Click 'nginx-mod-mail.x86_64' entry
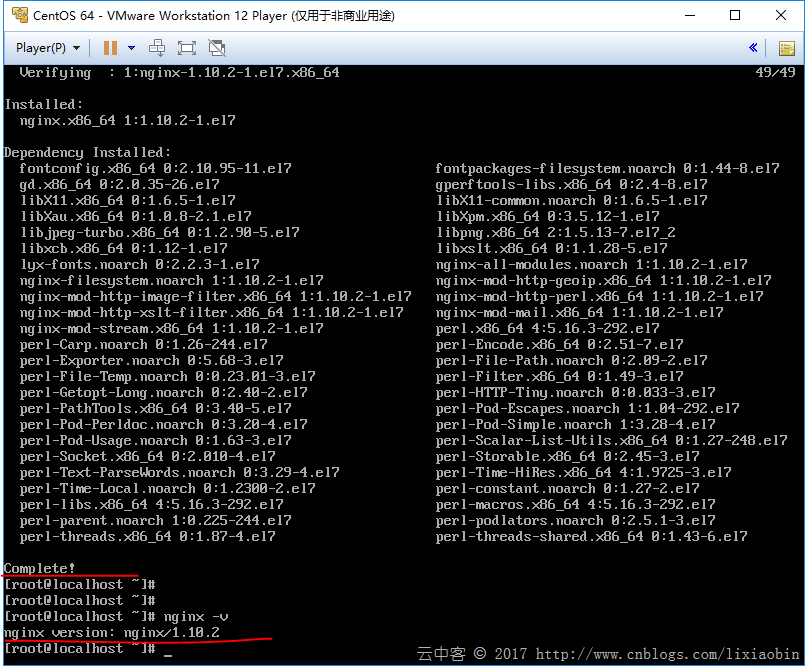Viewport: 805px width, 666px height. pyautogui.click(x=579, y=312)
